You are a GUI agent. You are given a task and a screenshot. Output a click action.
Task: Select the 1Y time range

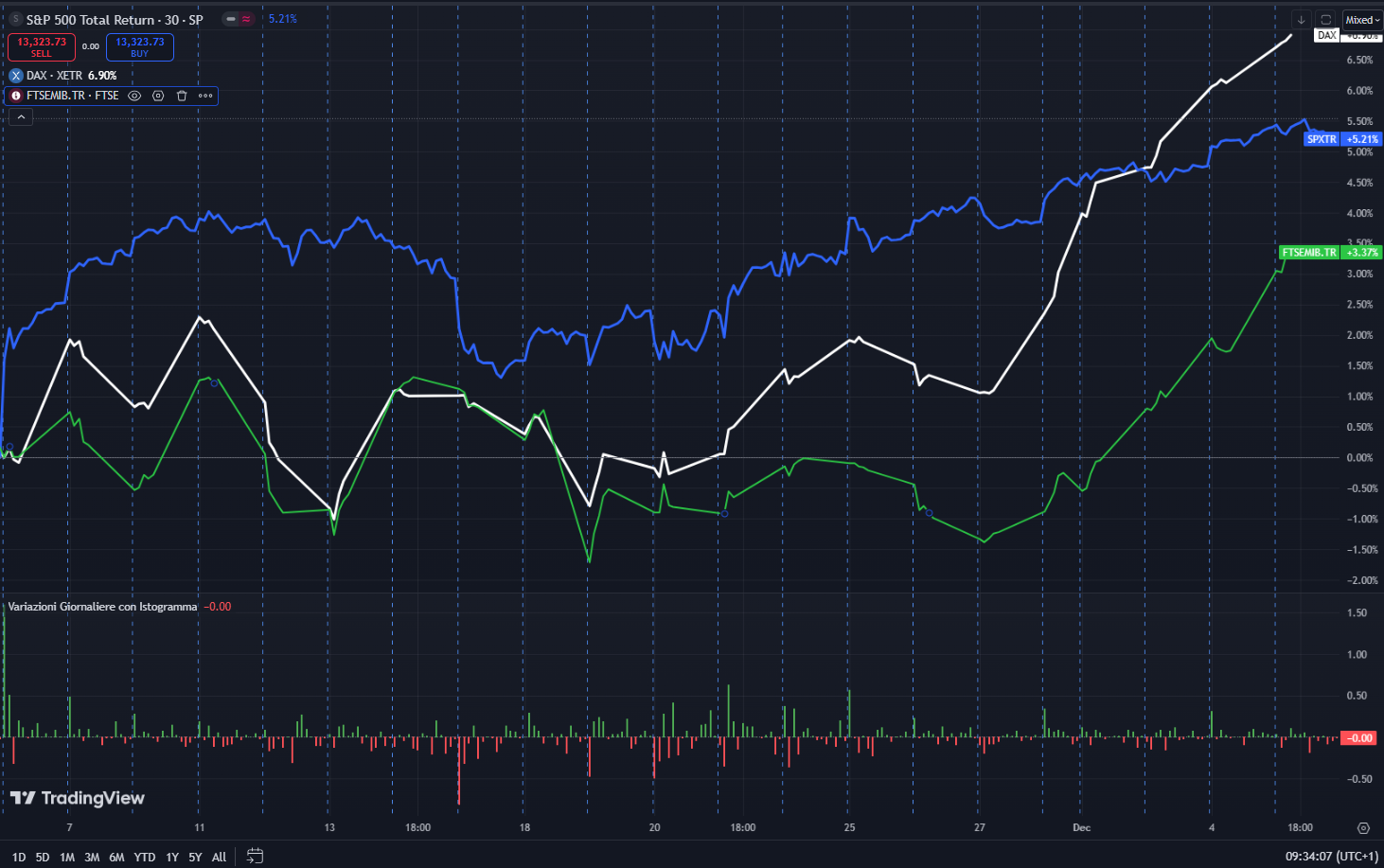pos(172,857)
